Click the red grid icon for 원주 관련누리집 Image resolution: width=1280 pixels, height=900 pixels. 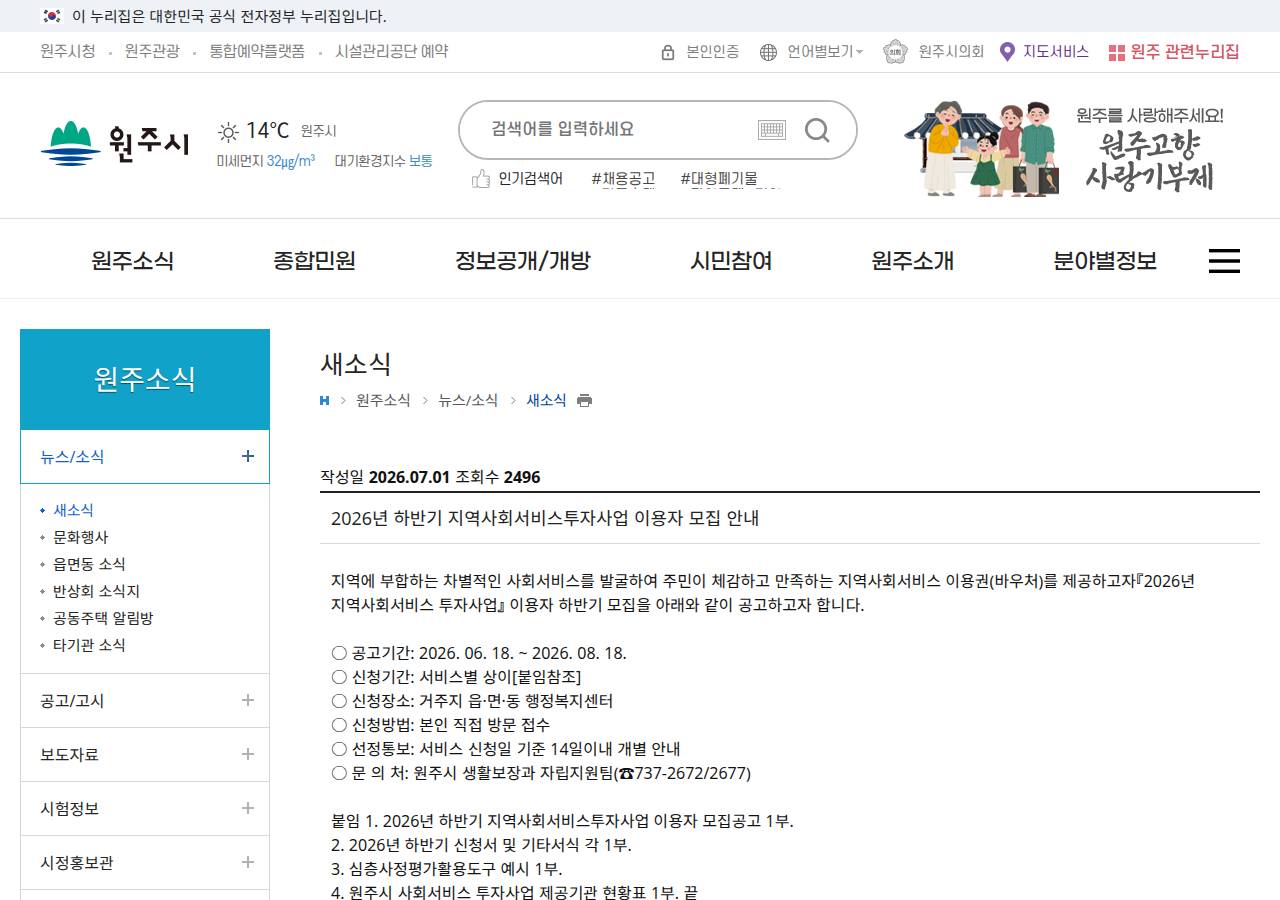tap(1117, 53)
